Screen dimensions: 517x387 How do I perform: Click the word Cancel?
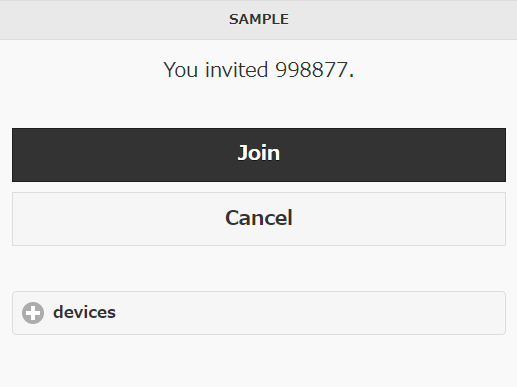(259, 218)
